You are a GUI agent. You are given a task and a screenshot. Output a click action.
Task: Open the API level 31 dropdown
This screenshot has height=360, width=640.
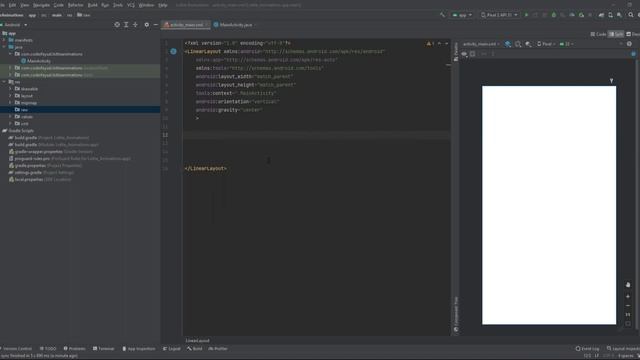pyautogui.click(x=567, y=44)
